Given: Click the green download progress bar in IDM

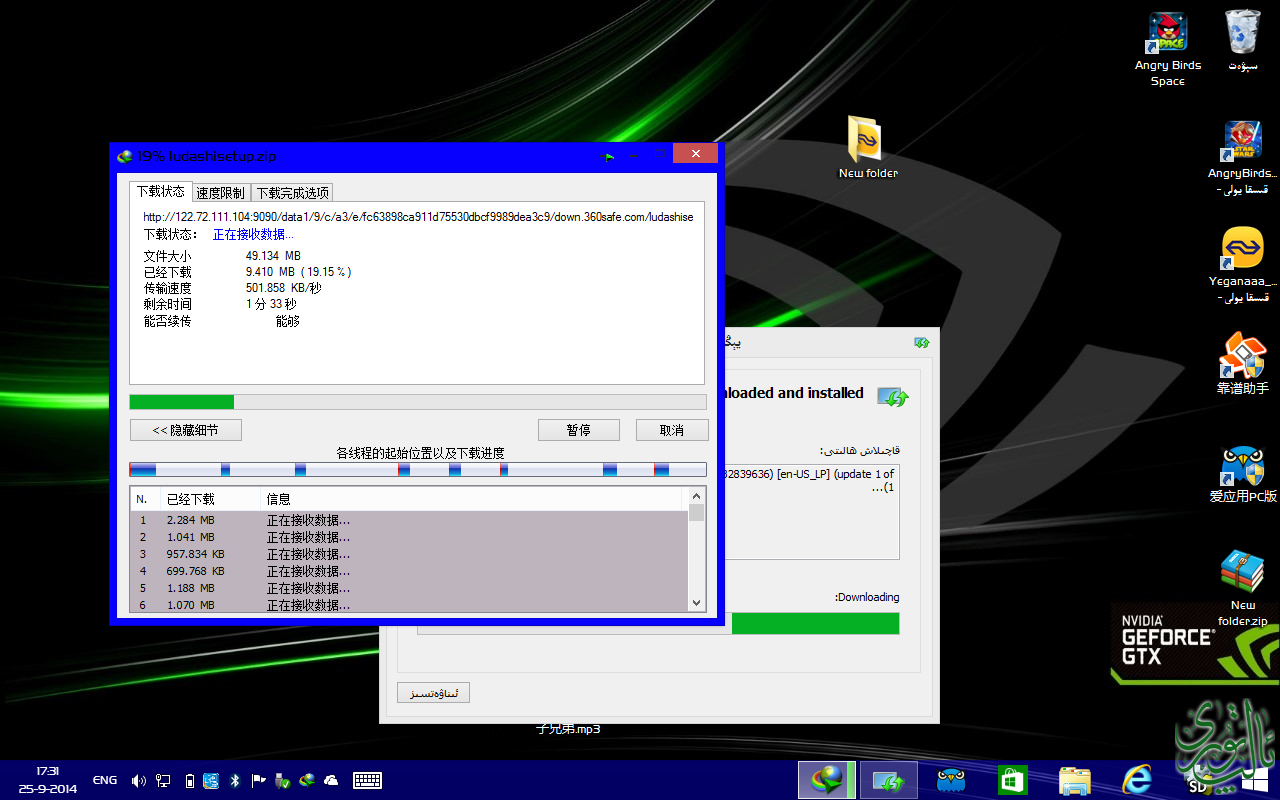Looking at the screenshot, I should 418,402.
